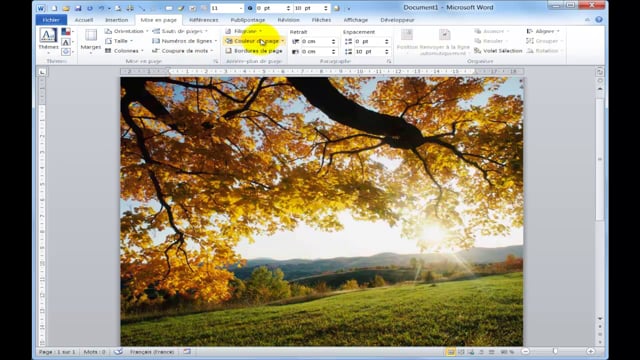Switch to Affichage tab
The image size is (640, 360).
click(x=356, y=20)
